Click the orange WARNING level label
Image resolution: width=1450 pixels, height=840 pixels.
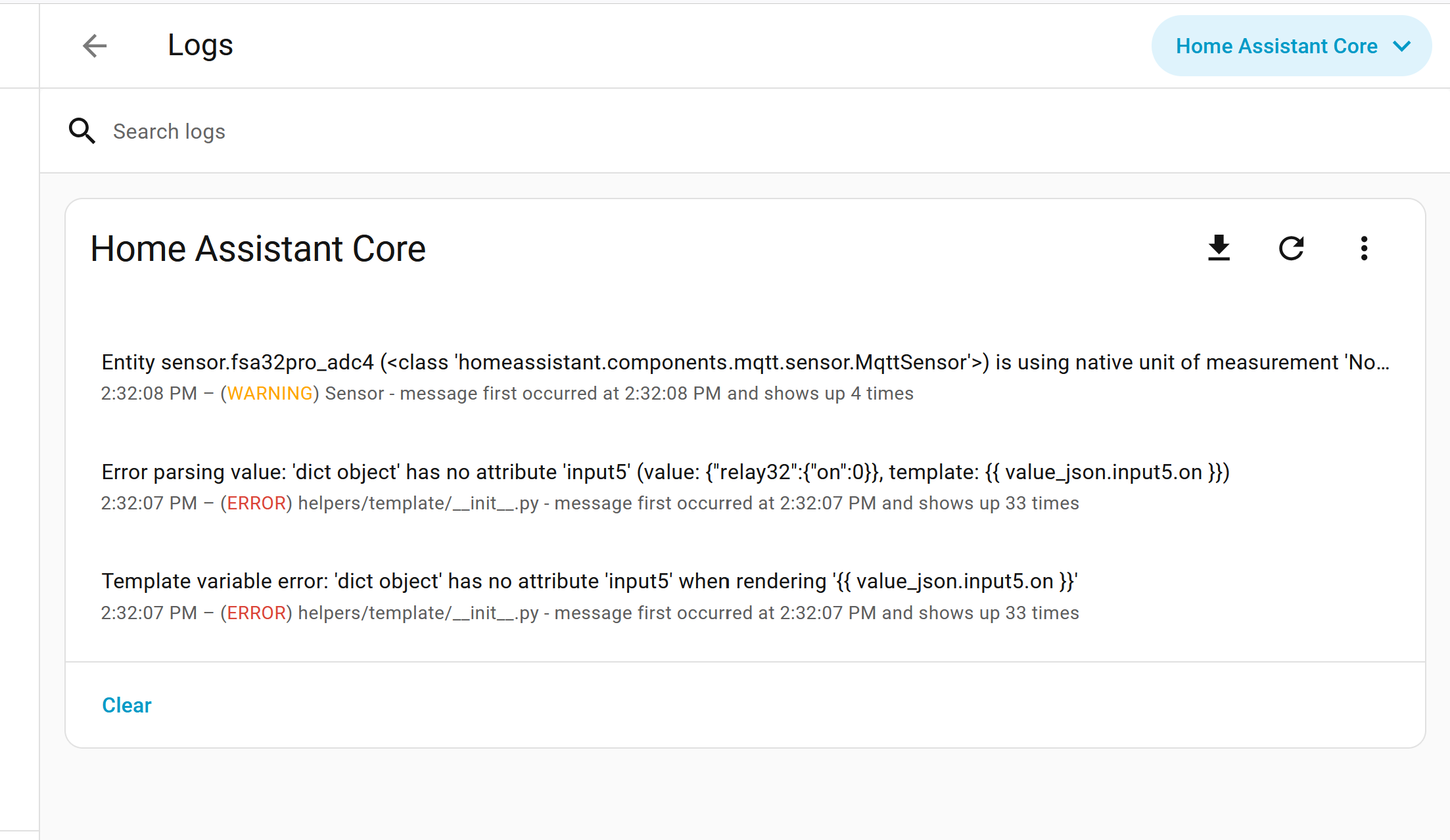coord(269,394)
